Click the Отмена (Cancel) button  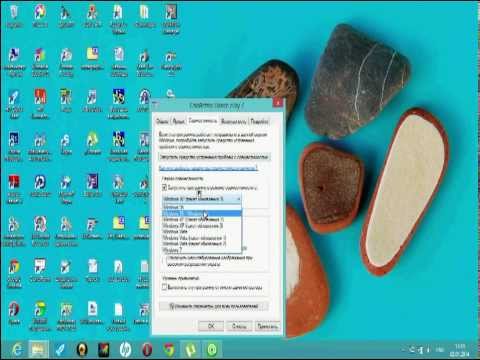[x=239, y=326]
